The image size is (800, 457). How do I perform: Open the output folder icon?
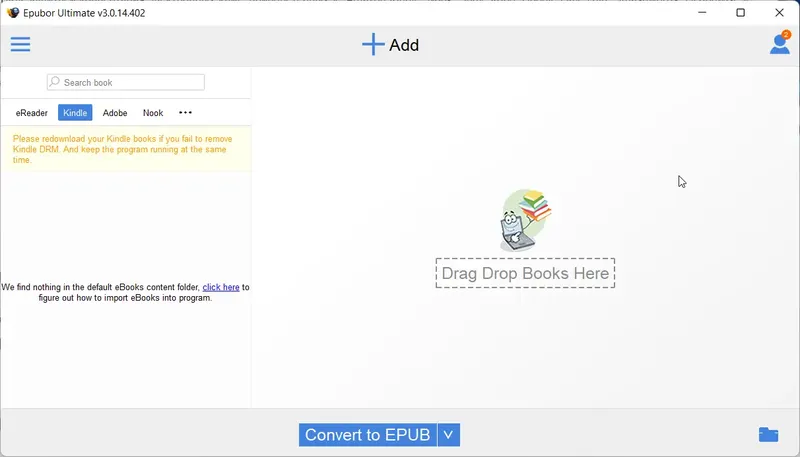pos(768,435)
